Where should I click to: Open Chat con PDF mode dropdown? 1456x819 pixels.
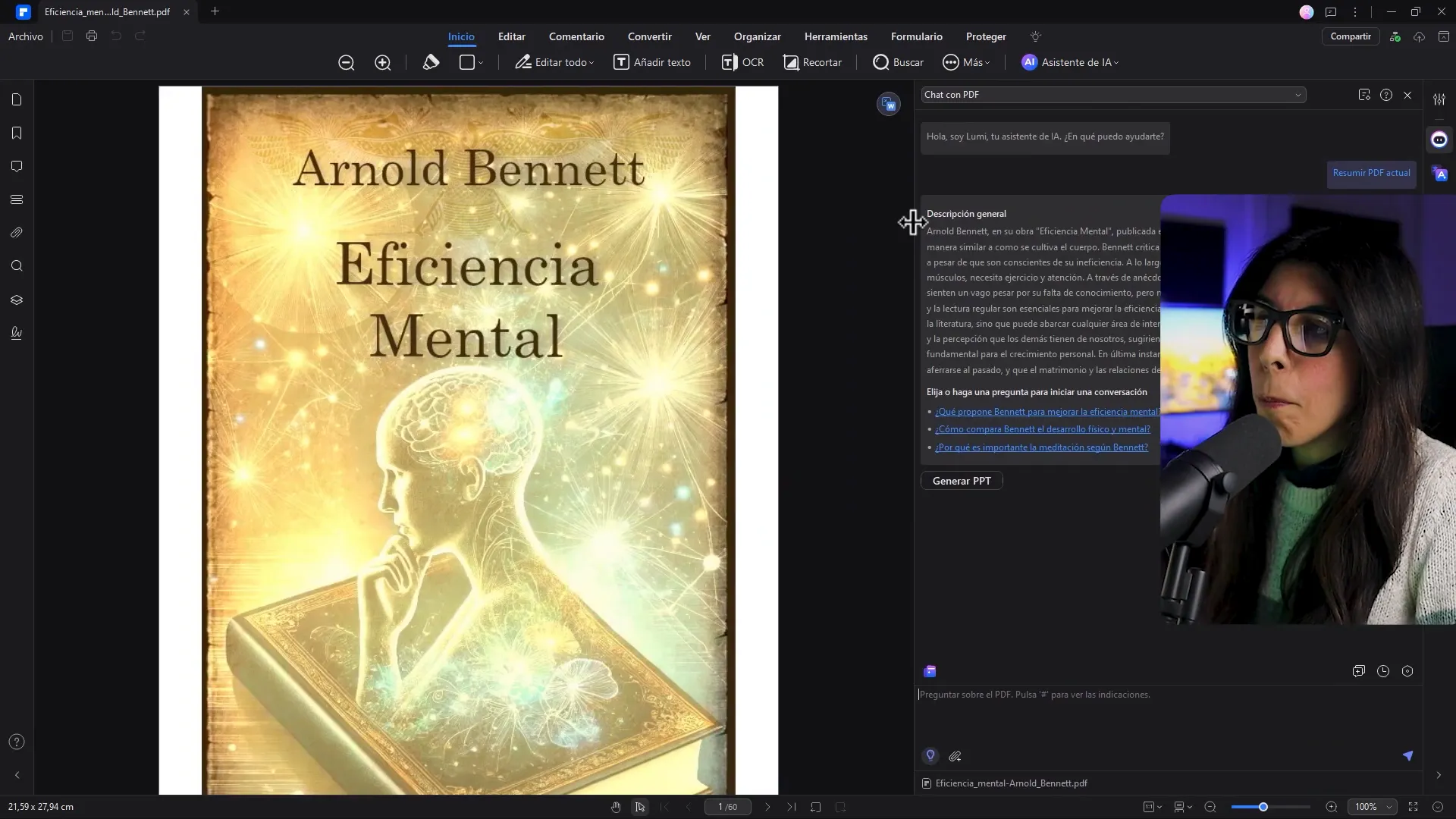[1113, 95]
